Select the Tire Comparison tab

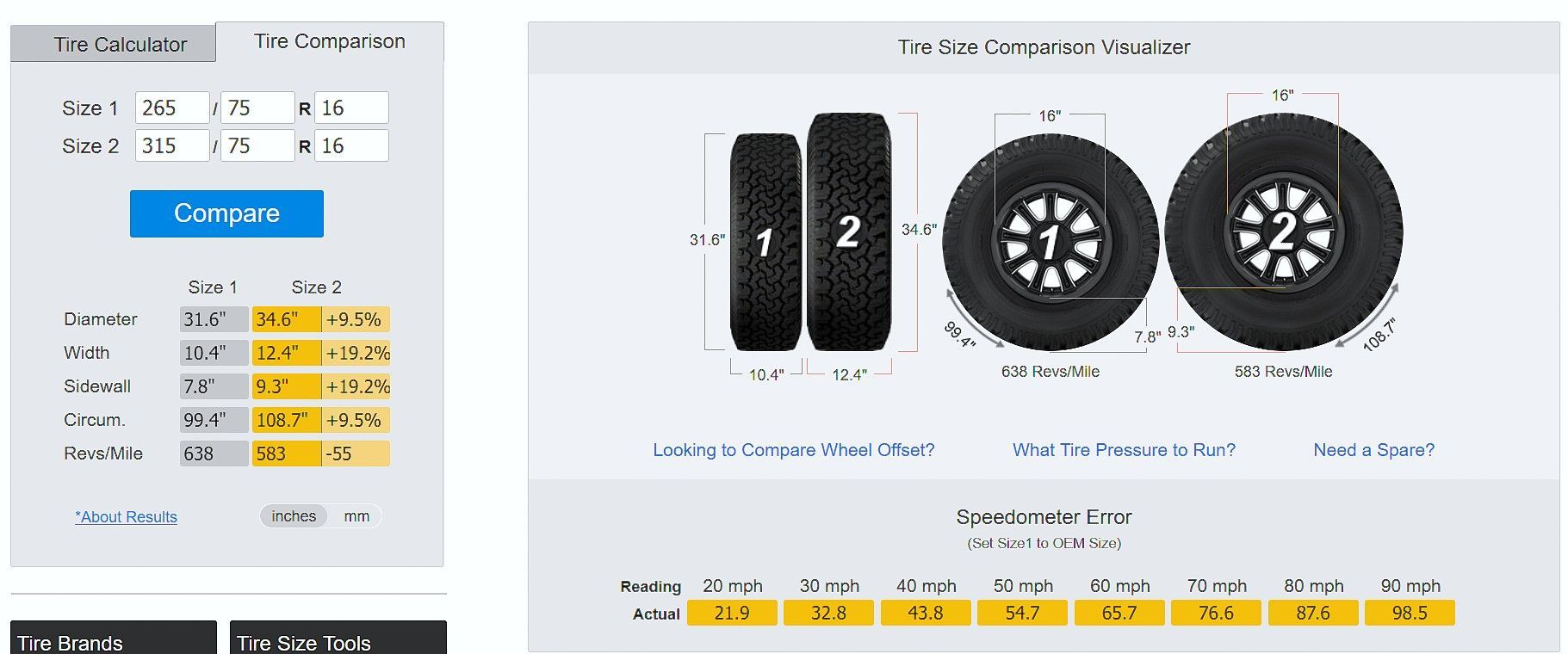[330, 41]
